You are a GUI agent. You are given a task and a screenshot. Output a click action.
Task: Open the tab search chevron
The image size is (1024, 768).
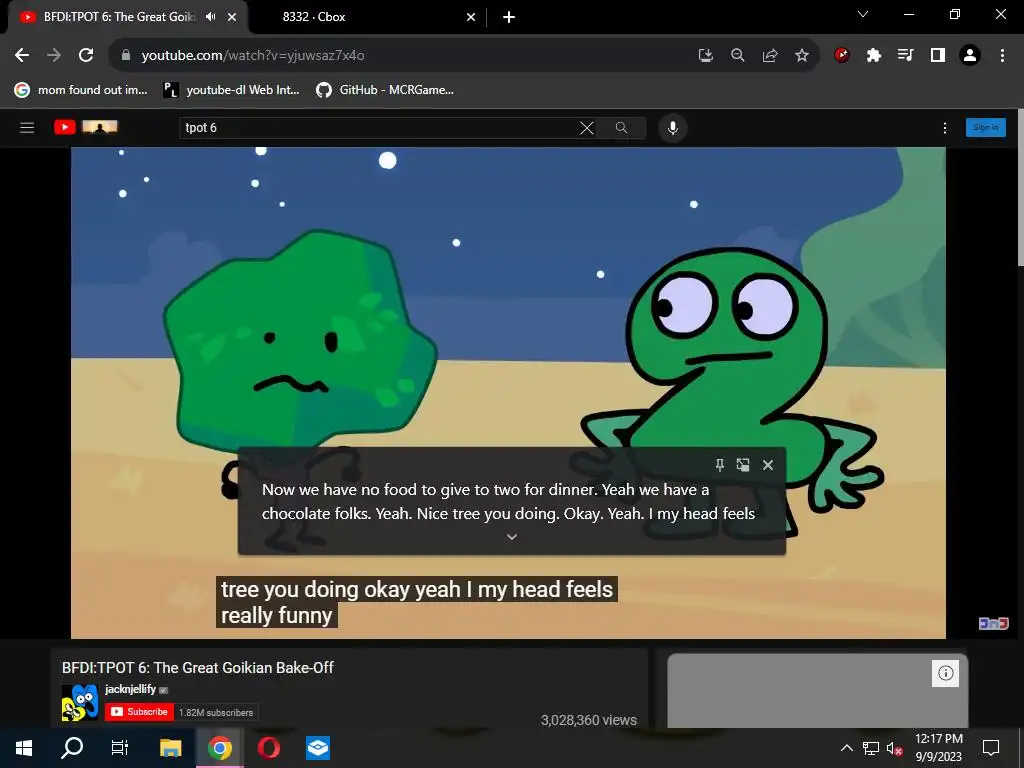pyautogui.click(x=863, y=14)
